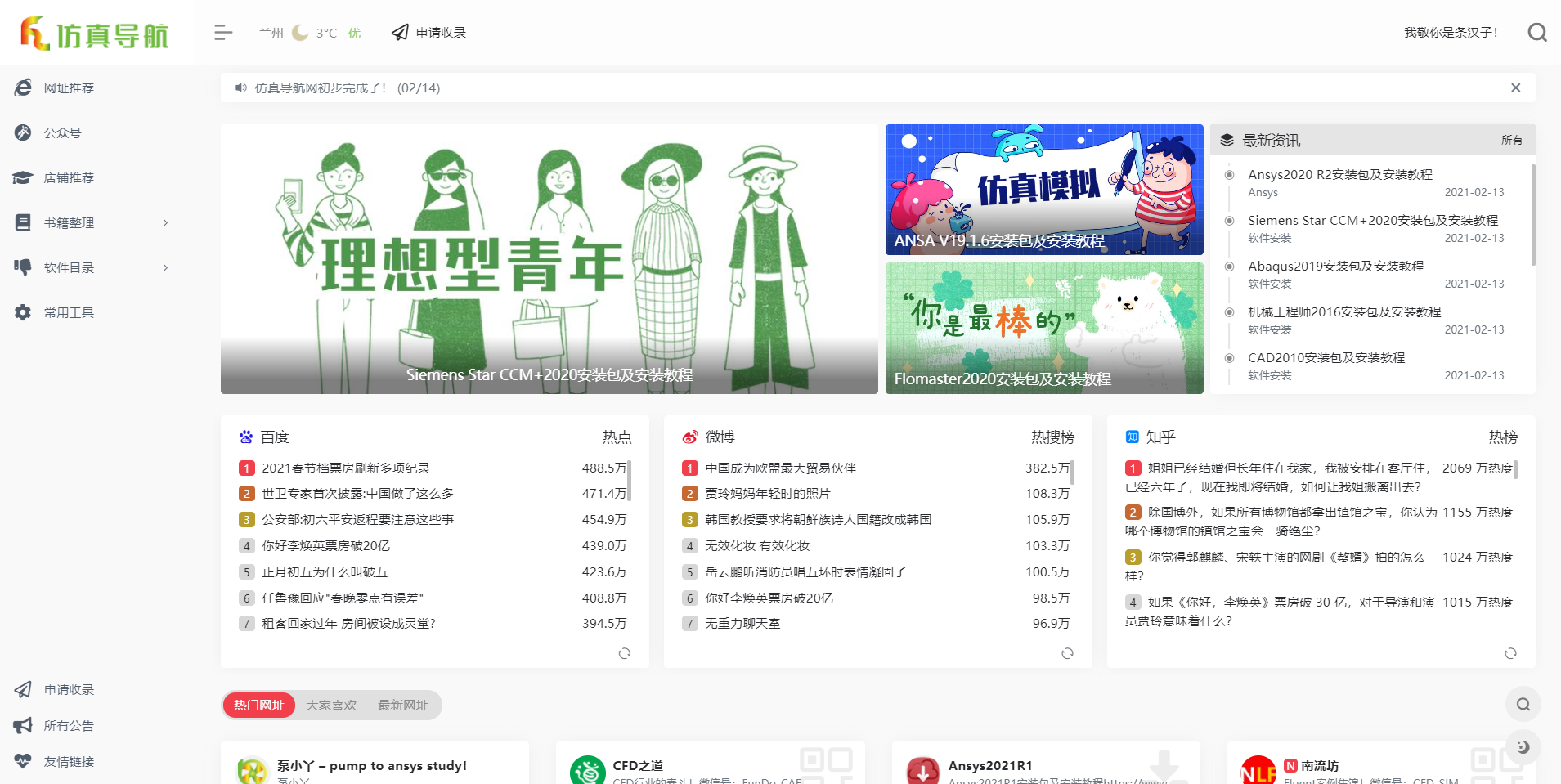
Task: Click the hamburger menu icon
Action: (x=222, y=32)
